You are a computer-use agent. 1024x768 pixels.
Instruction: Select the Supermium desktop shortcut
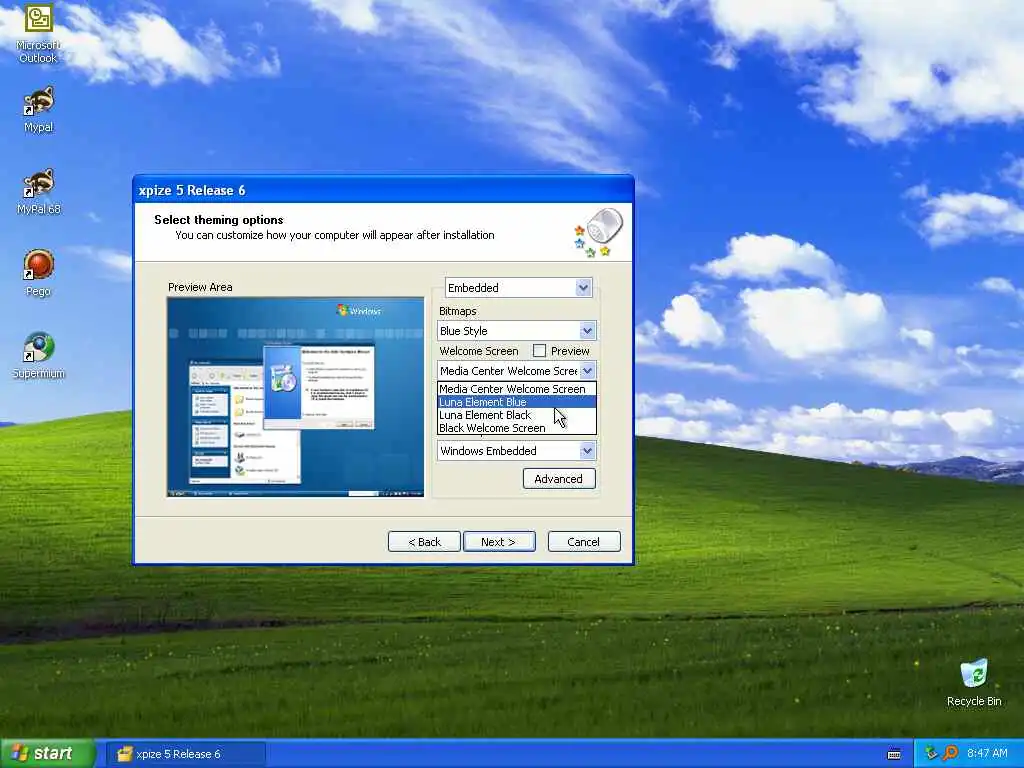[38, 355]
